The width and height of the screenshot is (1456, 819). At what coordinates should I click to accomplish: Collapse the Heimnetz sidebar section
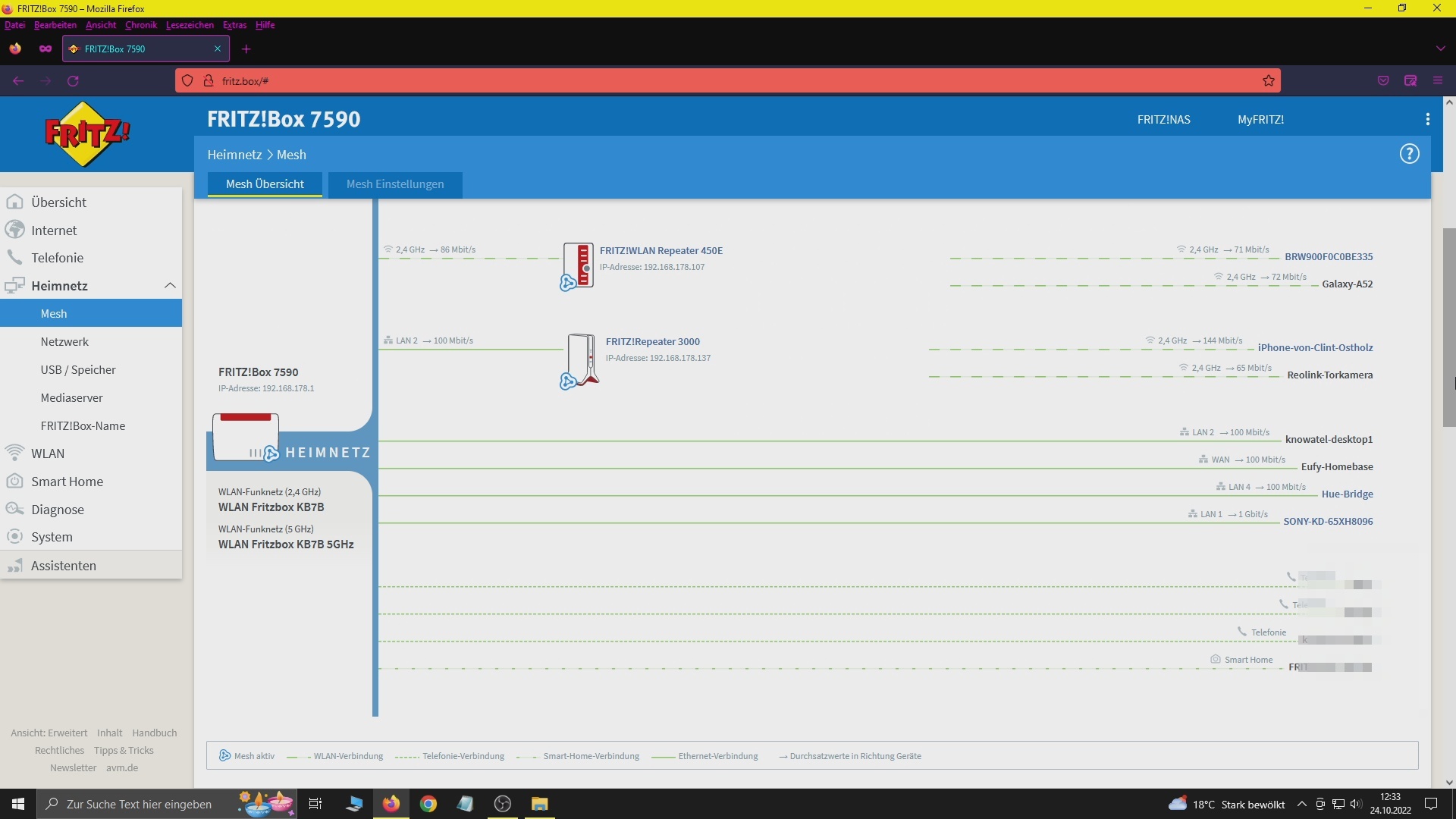click(170, 286)
